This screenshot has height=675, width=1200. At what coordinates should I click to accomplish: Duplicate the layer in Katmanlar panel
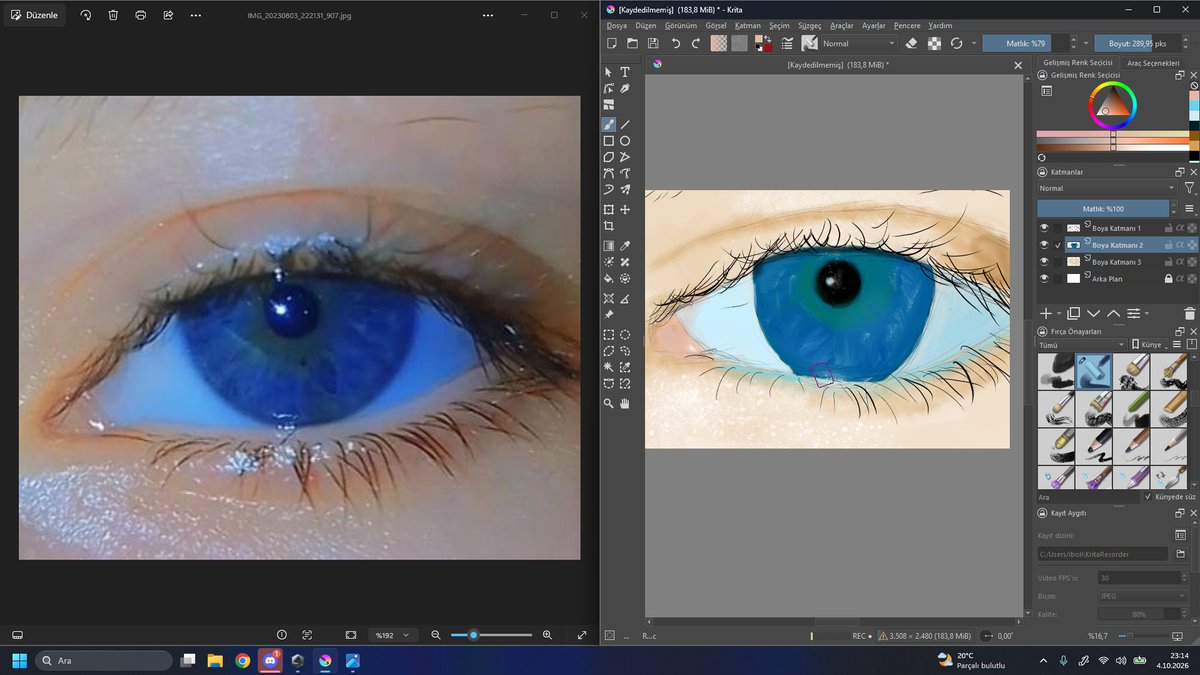coord(1073,313)
